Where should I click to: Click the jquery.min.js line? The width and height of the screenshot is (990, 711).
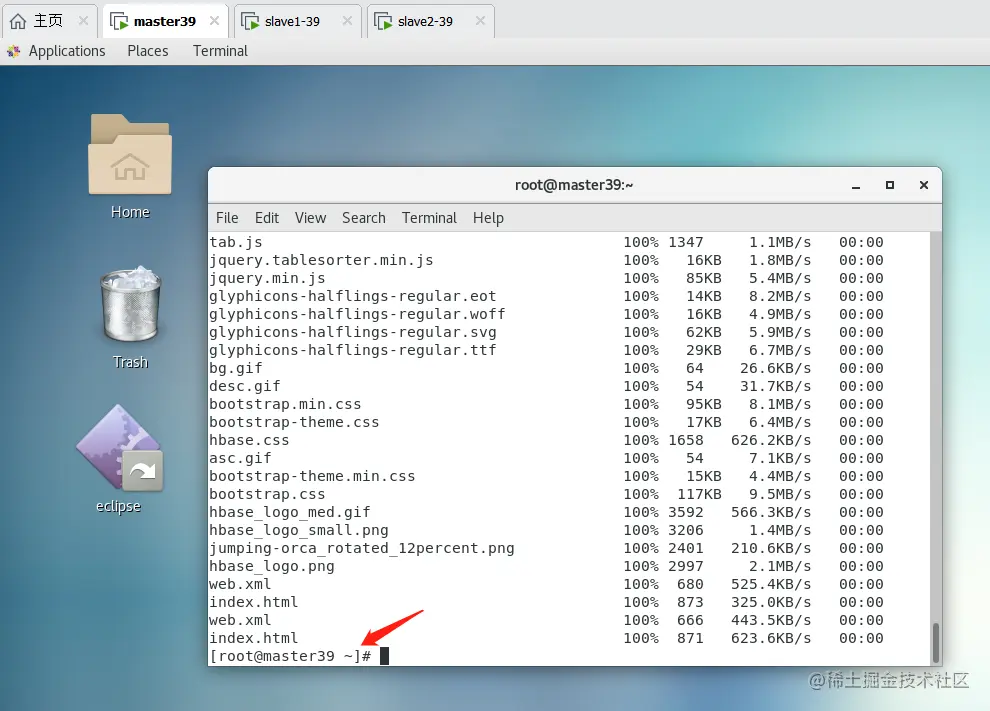tap(546, 278)
